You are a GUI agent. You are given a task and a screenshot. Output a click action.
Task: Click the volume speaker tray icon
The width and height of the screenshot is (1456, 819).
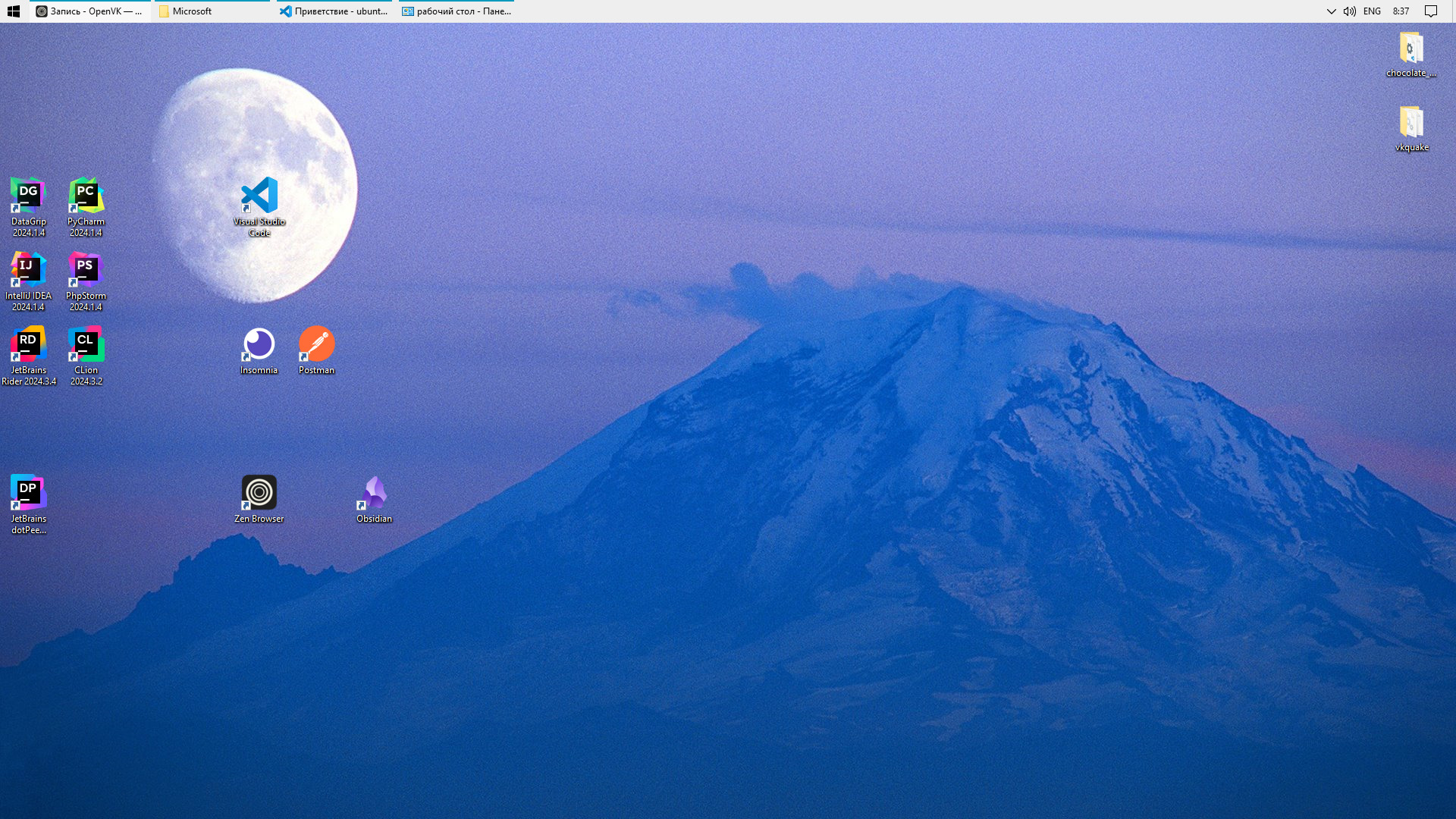[1349, 11]
